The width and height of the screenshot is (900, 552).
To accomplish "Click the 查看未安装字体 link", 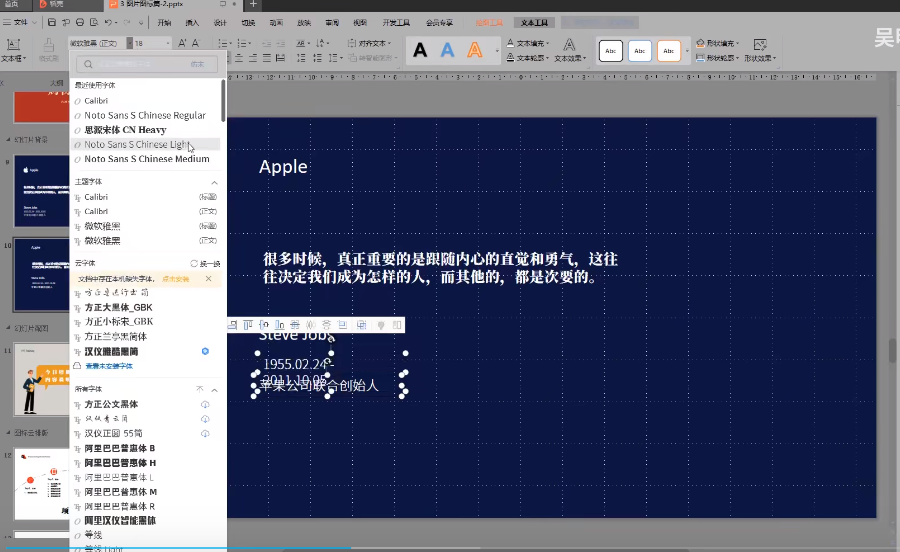I will [x=108, y=366].
